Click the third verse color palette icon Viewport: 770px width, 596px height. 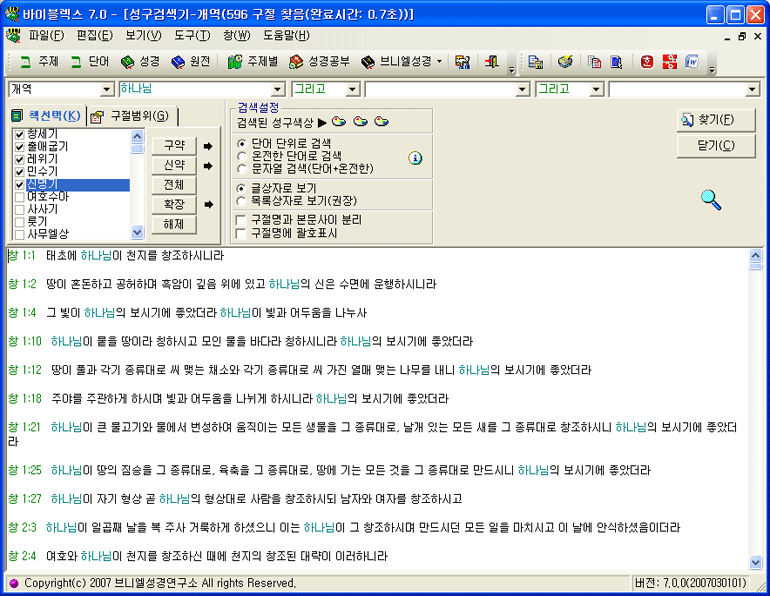[382, 121]
